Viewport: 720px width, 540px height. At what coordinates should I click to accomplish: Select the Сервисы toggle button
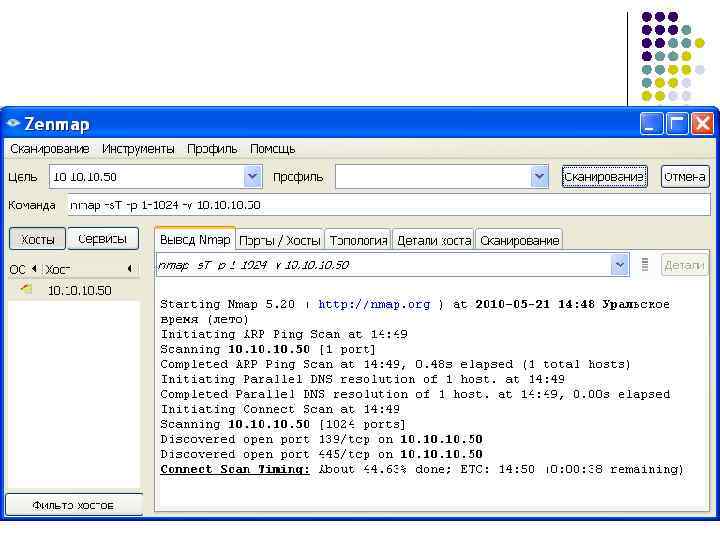click(102, 239)
